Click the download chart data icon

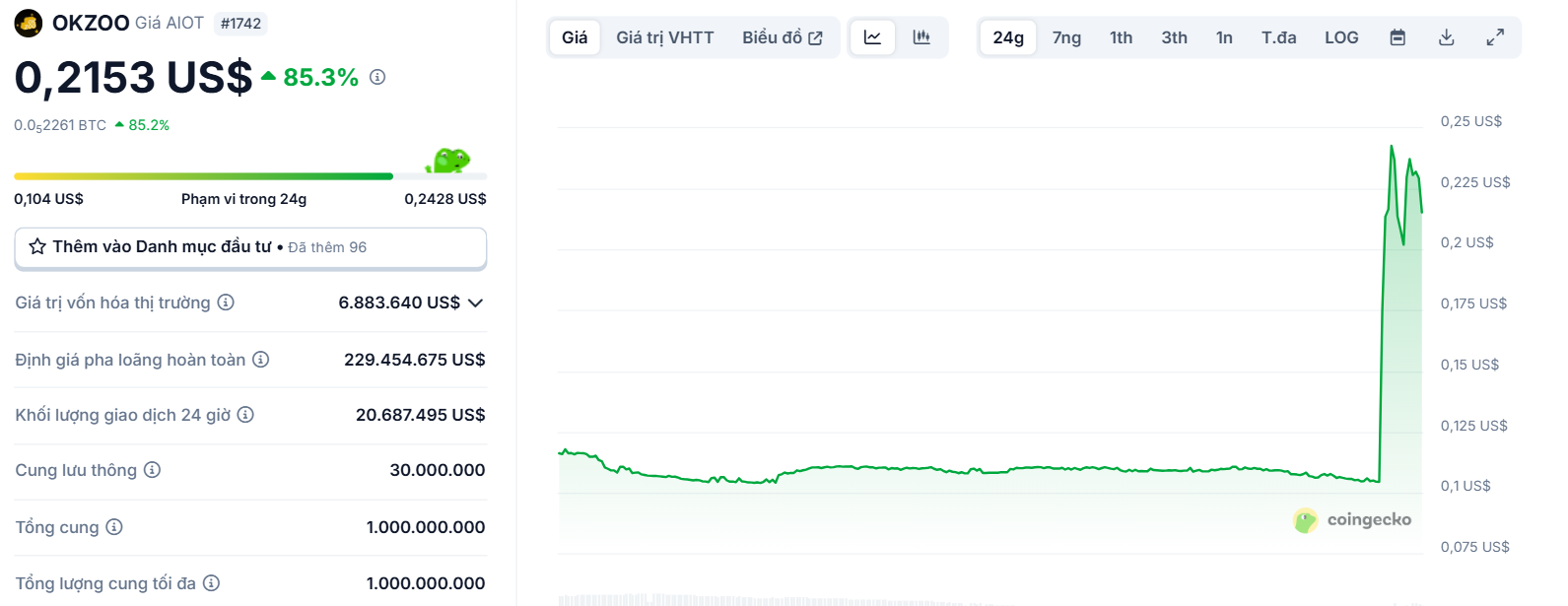(x=1447, y=37)
